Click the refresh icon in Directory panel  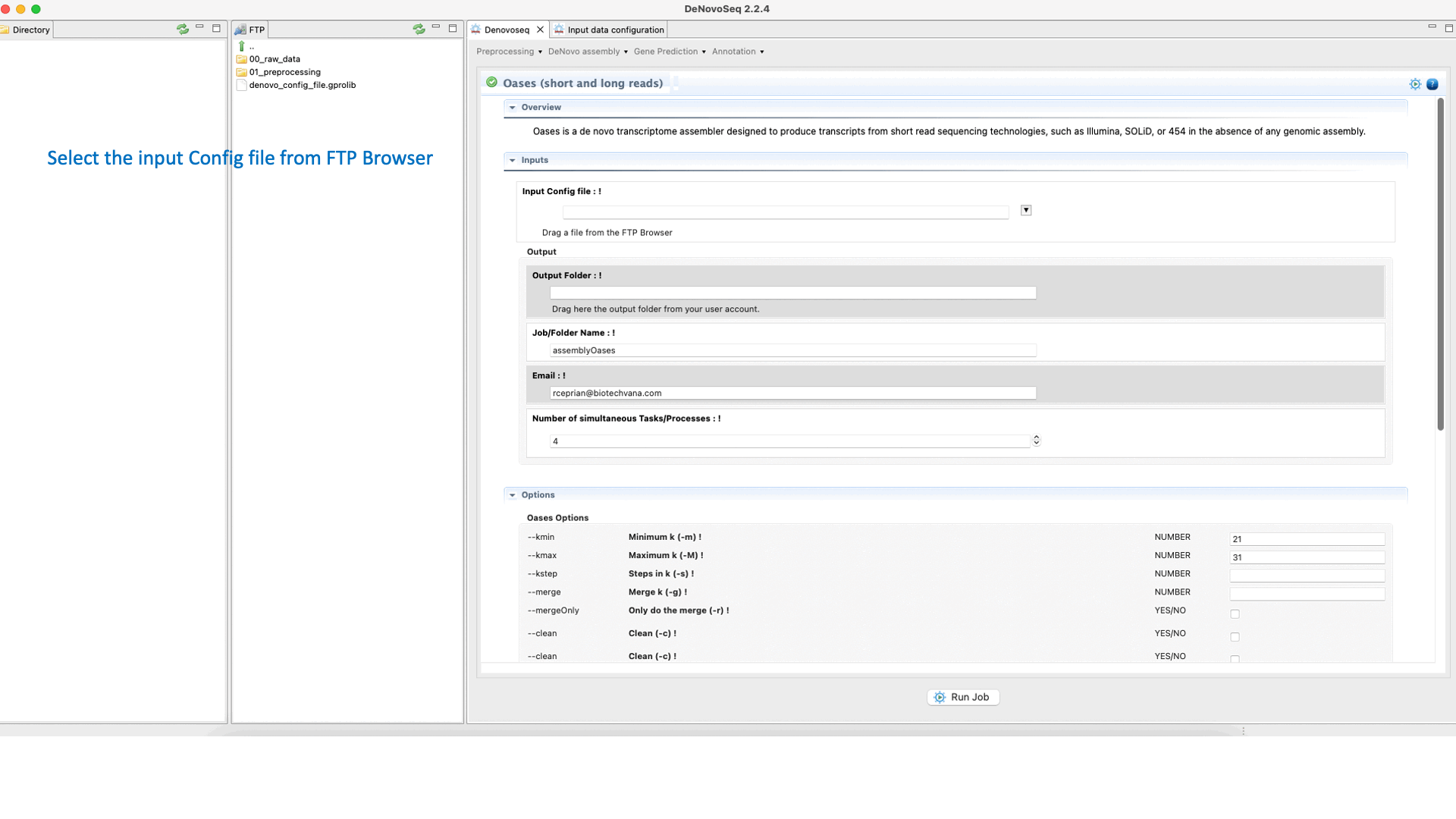click(x=183, y=29)
